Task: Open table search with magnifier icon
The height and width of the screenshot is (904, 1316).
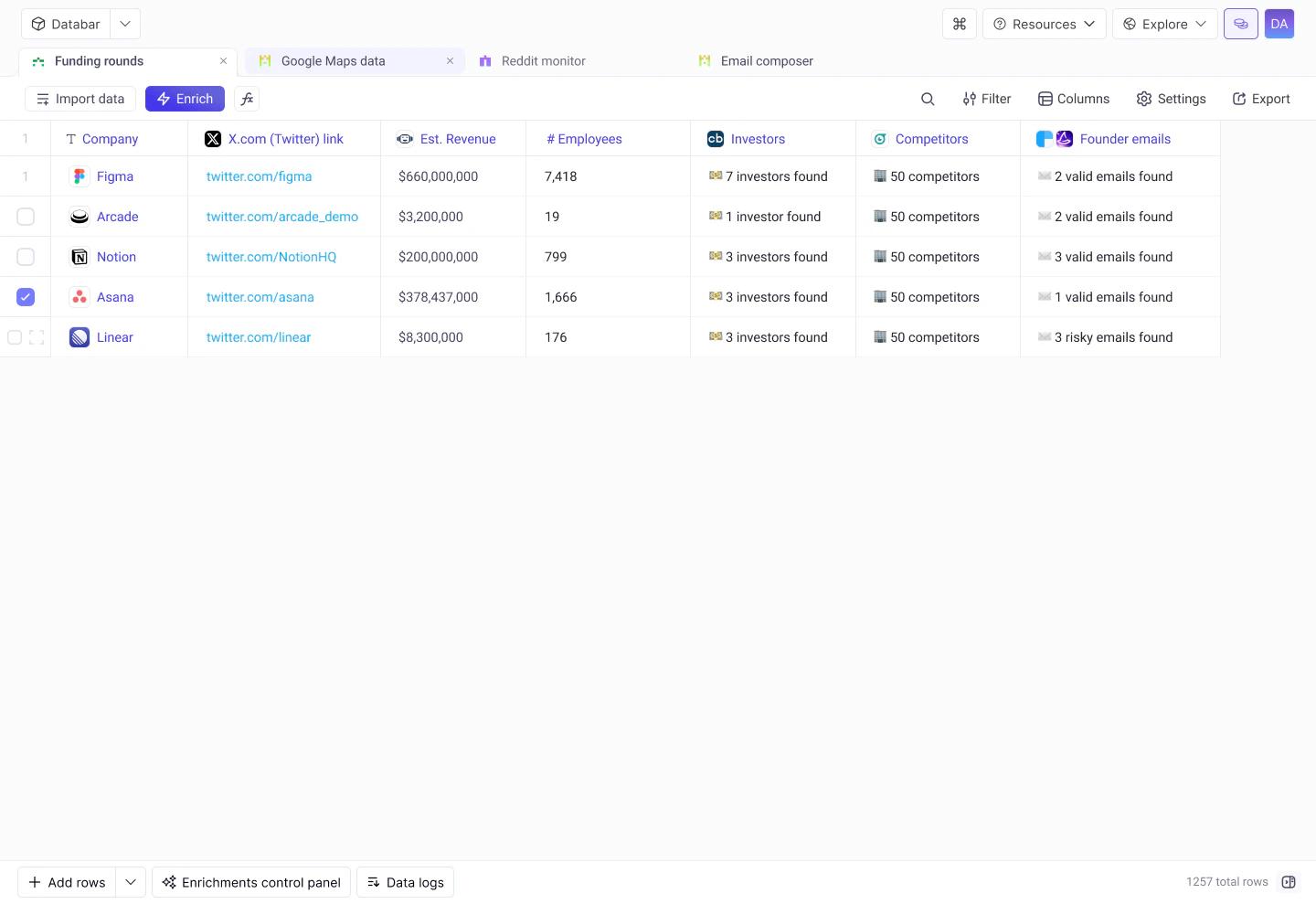Action: tap(928, 99)
